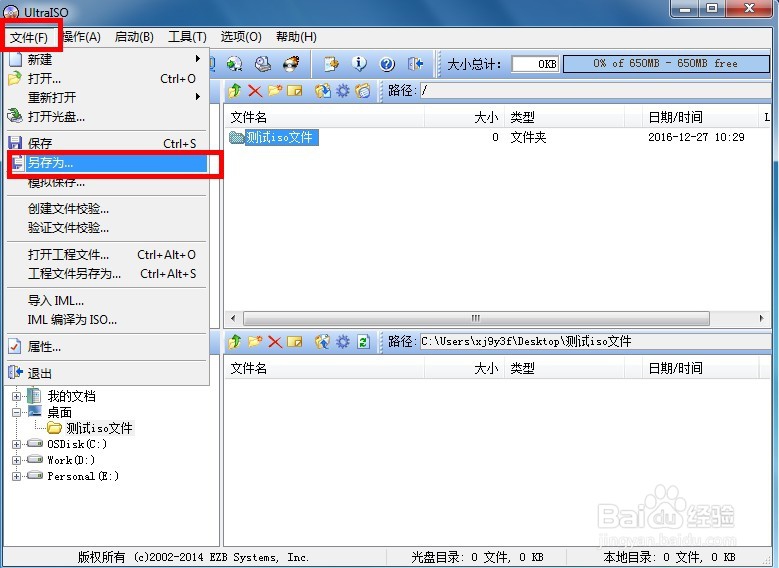Create new folder in local pane toolbar

(255, 341)
